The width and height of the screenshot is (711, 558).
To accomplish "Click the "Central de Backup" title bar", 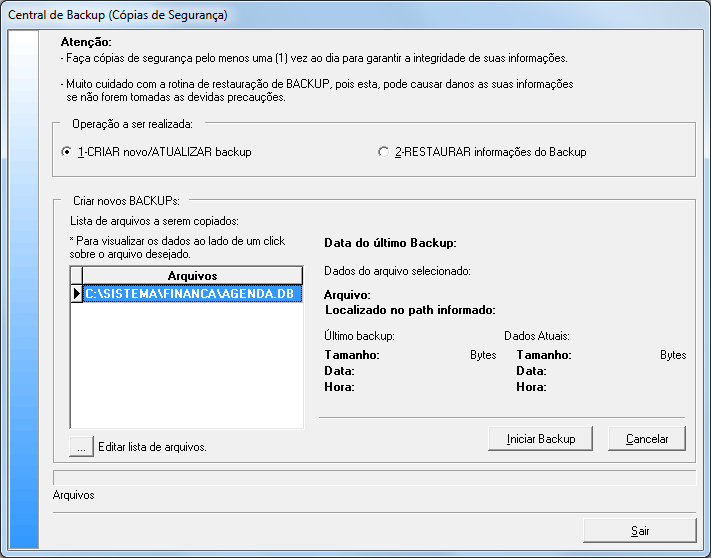I will tap(118, 15).
